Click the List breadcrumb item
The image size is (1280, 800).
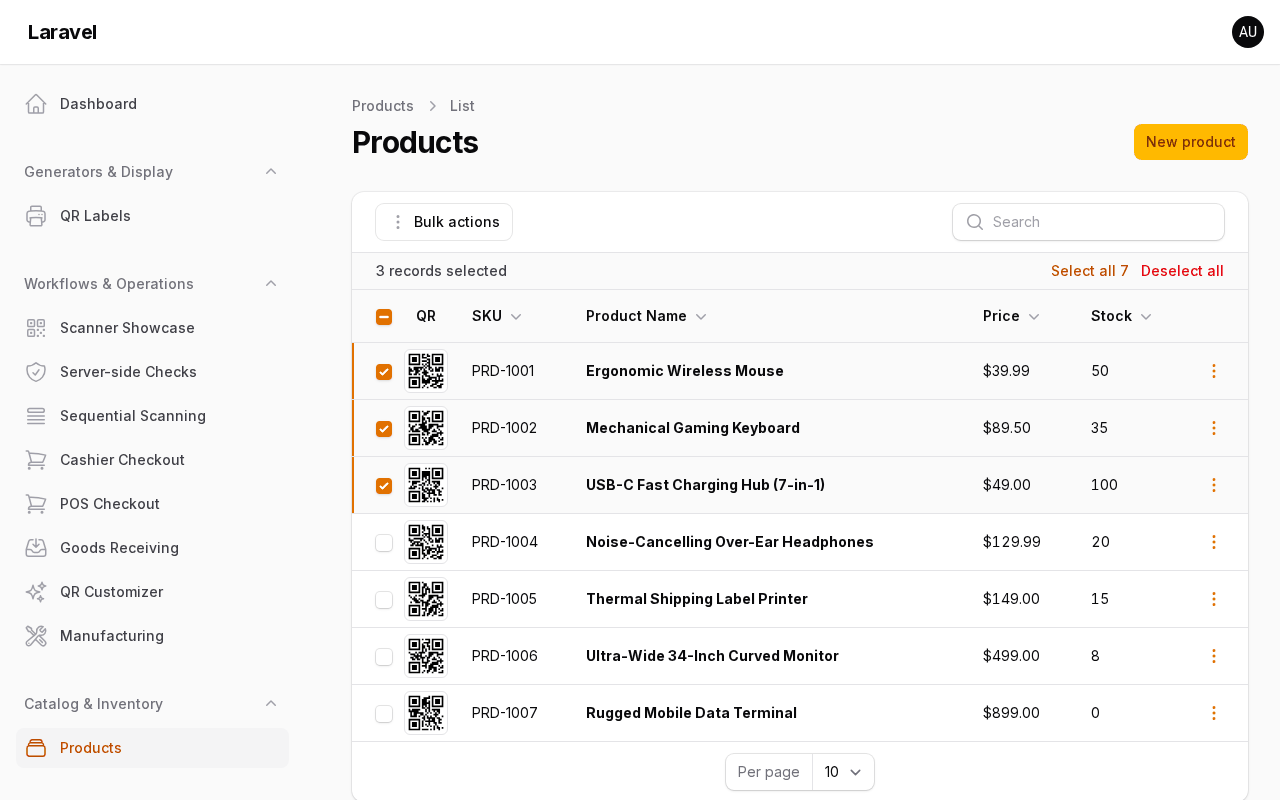point(462,106)
